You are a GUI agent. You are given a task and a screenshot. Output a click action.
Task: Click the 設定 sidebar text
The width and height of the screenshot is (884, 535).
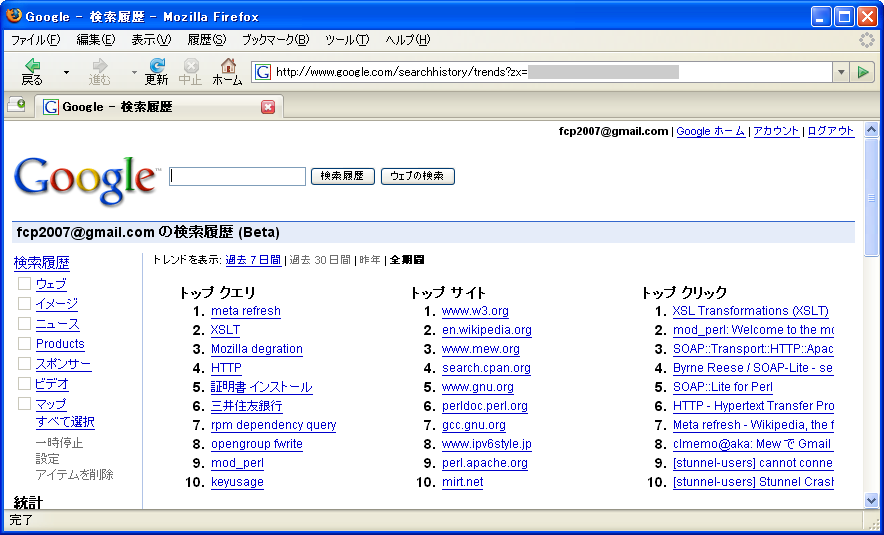coord(47,458)
